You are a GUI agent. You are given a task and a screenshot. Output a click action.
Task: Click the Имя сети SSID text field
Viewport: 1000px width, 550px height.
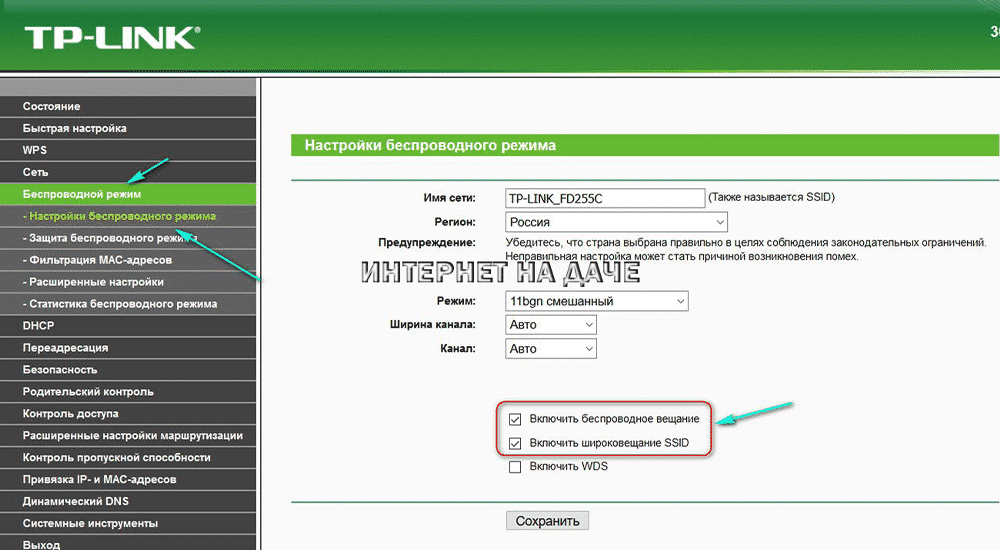(605, 198)
